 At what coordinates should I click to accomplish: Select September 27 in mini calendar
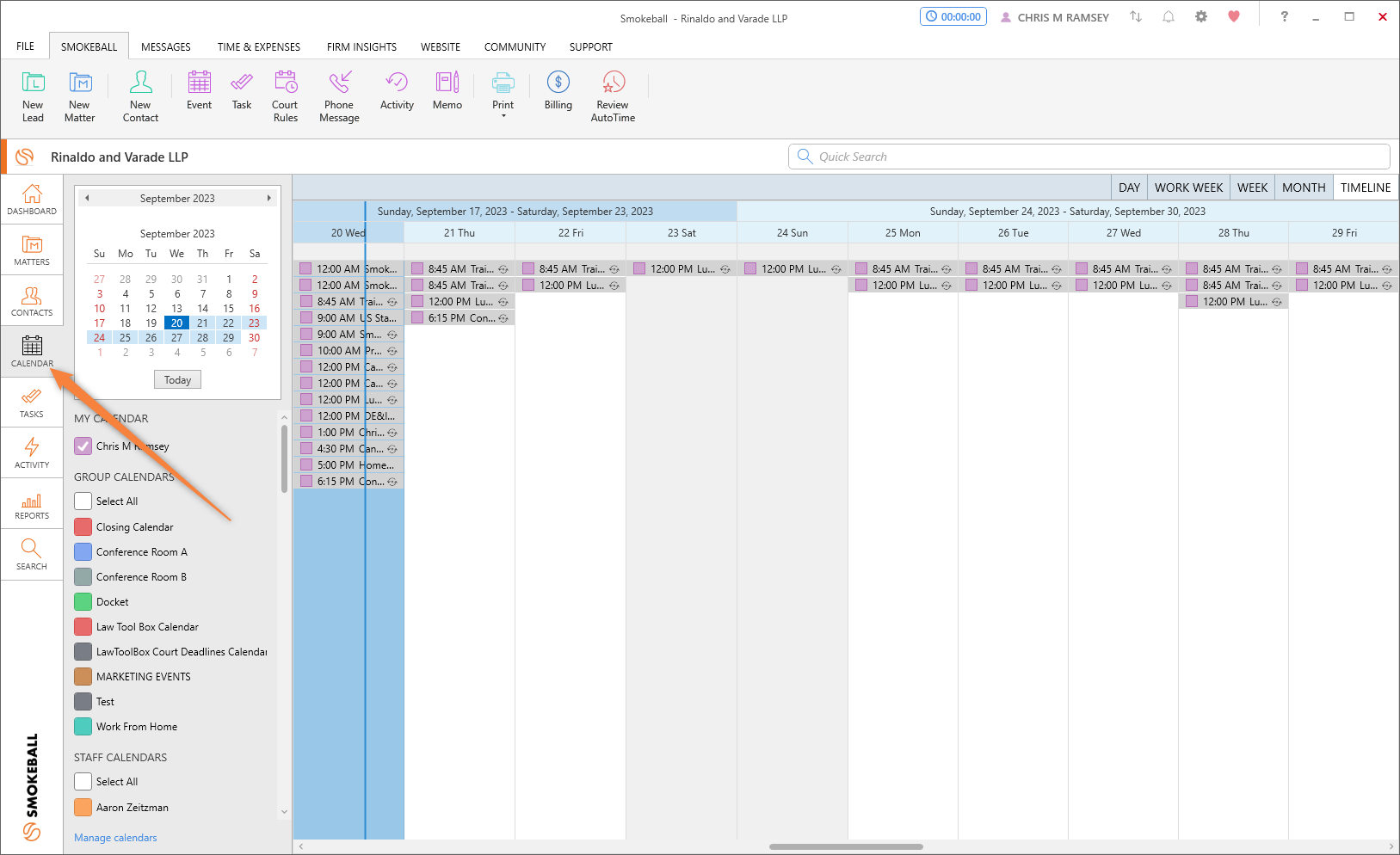pyautogui.click(x=176, y=337)
